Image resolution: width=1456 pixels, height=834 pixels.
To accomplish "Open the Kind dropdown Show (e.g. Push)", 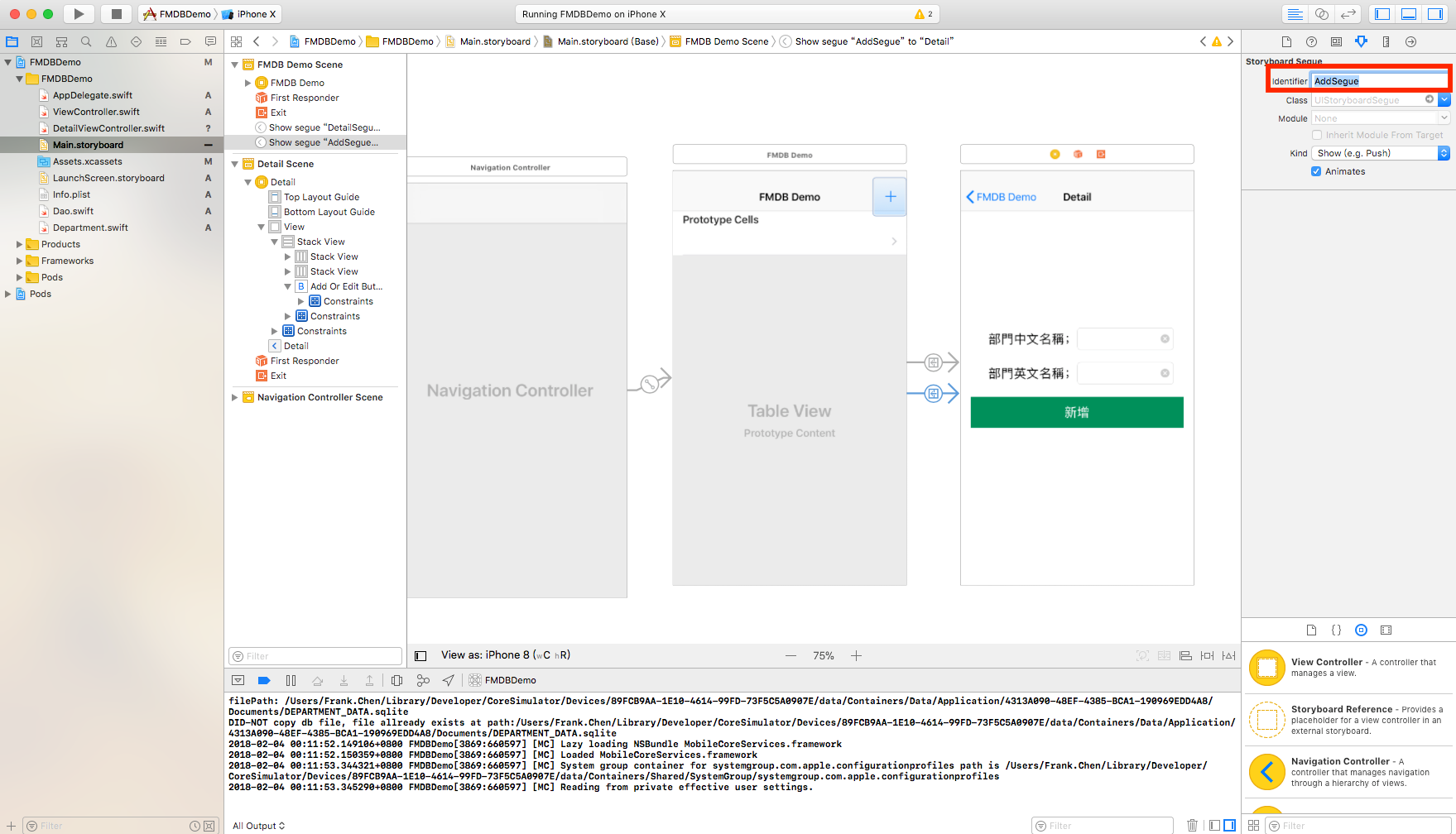I will click(x=1380, y=153).
